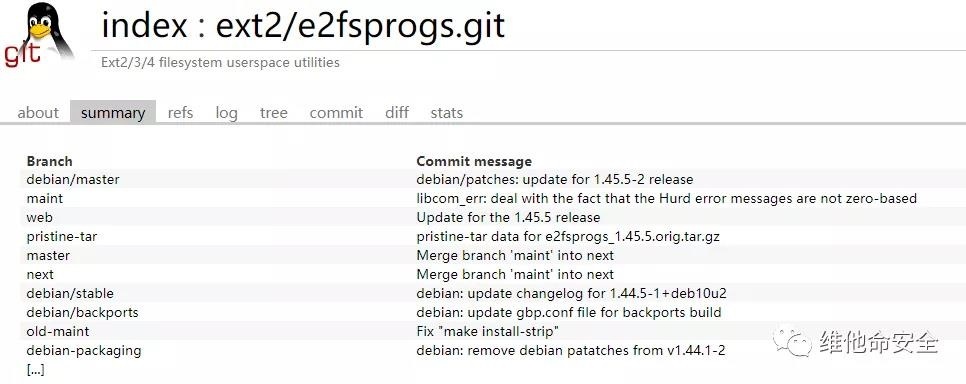Open the old-maint branch link
This screenshot has height=384, width=966.
(58, 331)
